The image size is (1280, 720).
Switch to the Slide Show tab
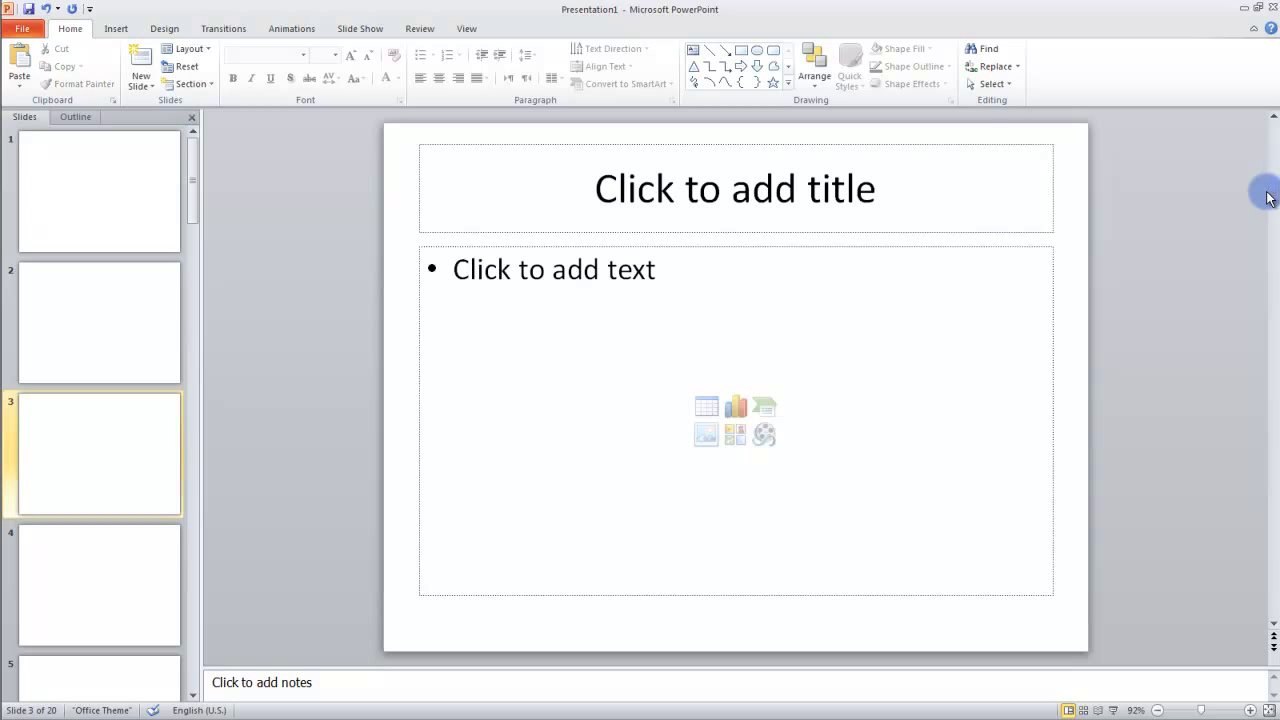[x=360, y=29]
